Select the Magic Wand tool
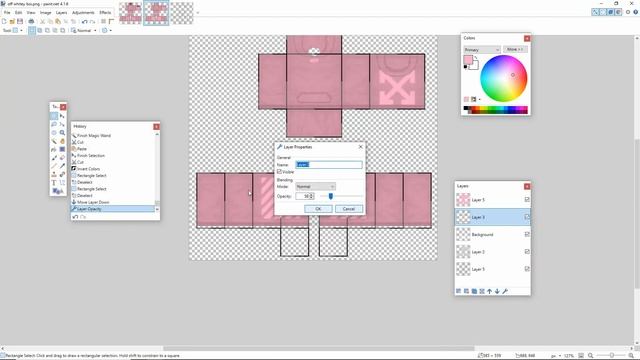 click(x=54, y=141)
